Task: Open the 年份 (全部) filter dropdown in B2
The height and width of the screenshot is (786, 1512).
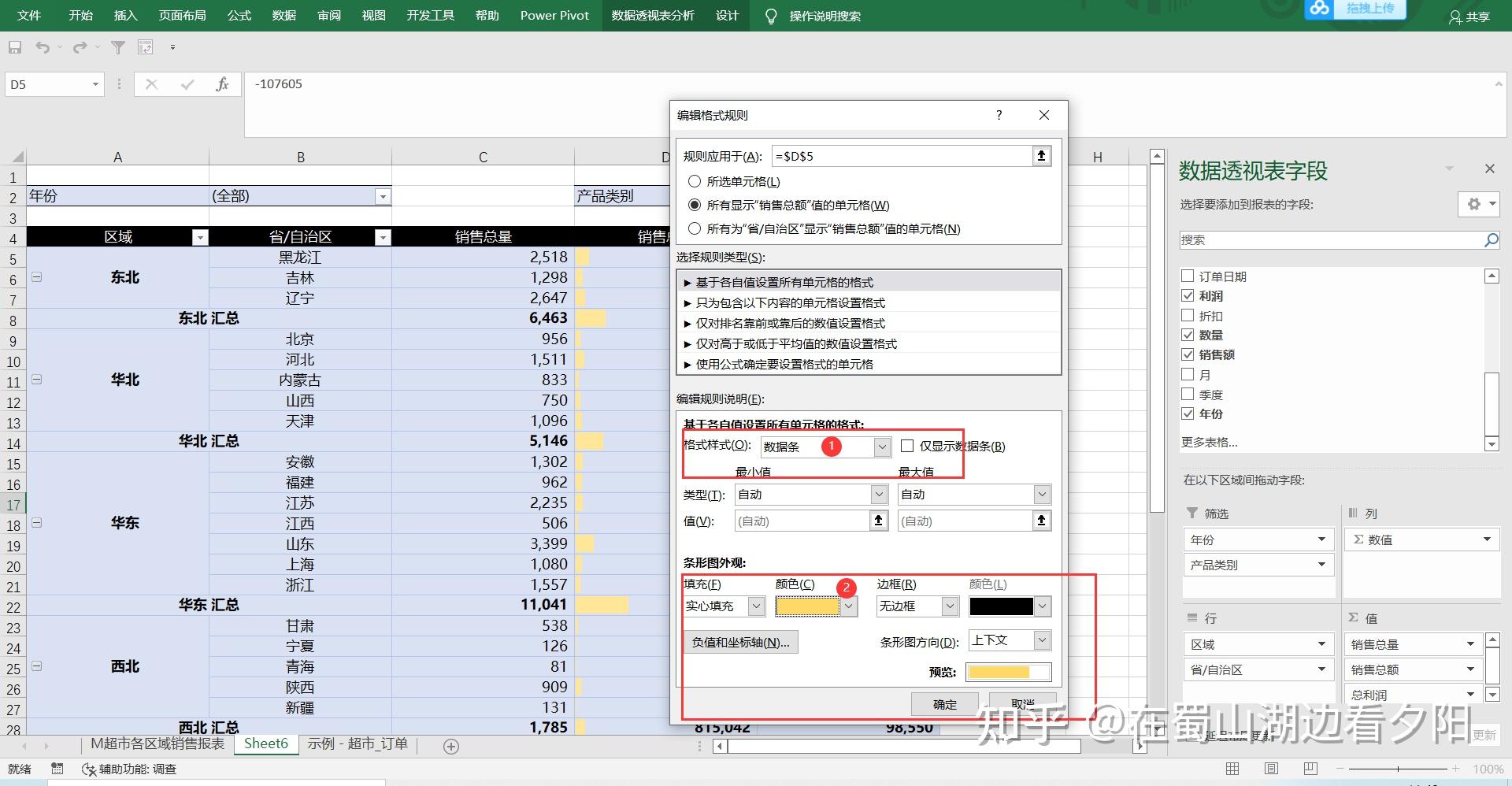Action: 383,196
